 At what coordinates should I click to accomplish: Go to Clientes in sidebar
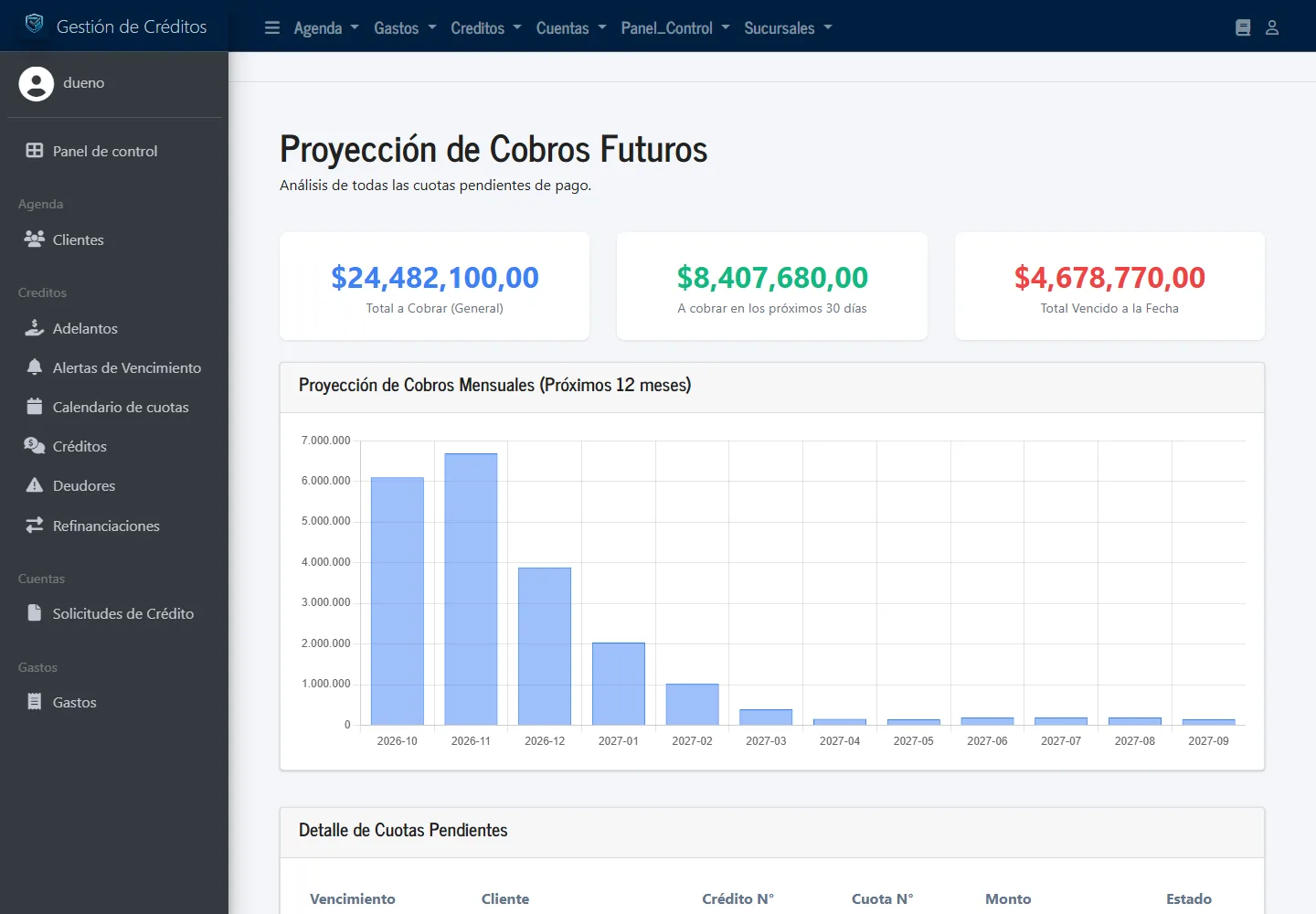pyautogui.click(x=114, y=239)
